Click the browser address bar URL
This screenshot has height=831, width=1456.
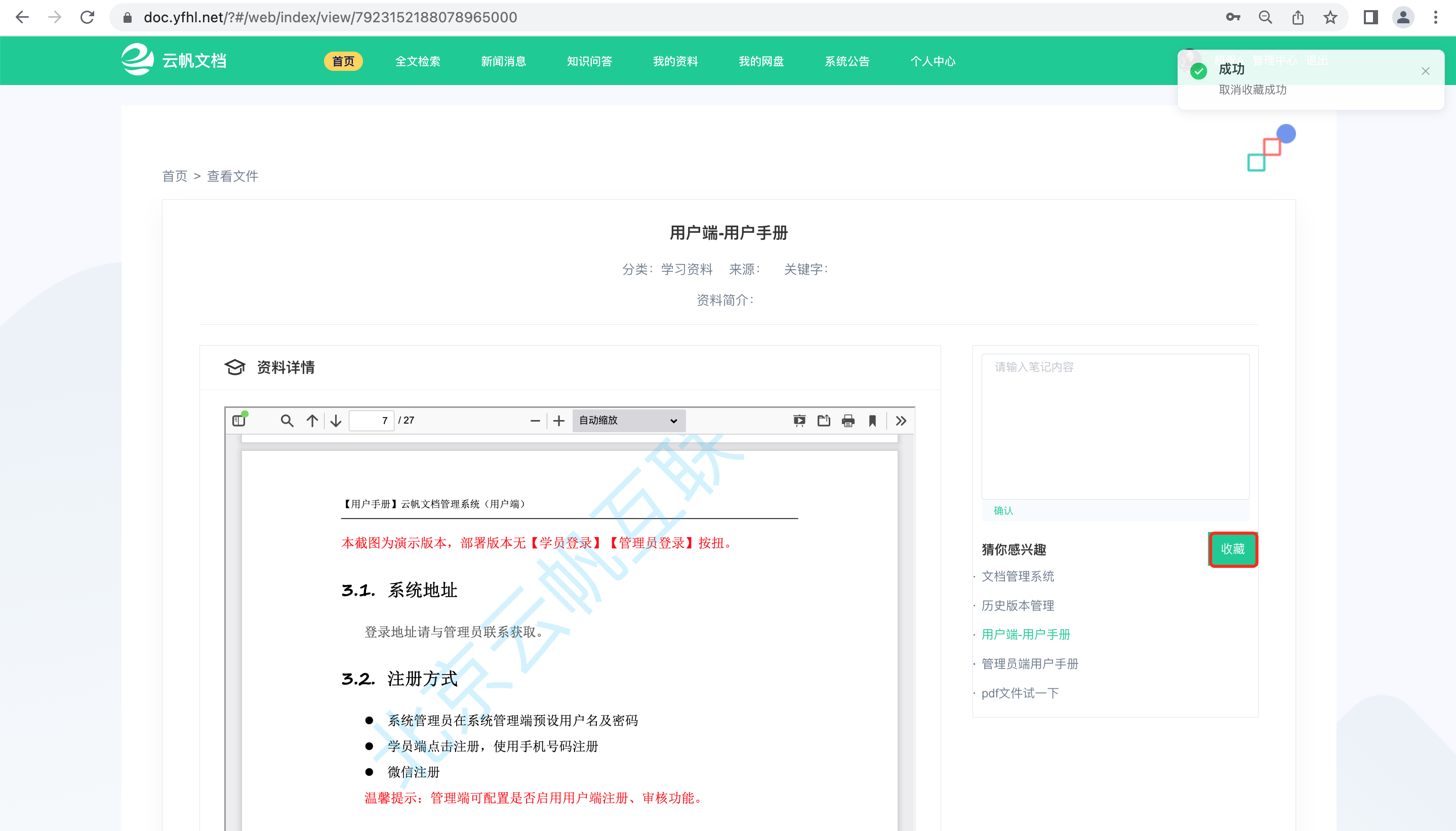click(331, 18)
